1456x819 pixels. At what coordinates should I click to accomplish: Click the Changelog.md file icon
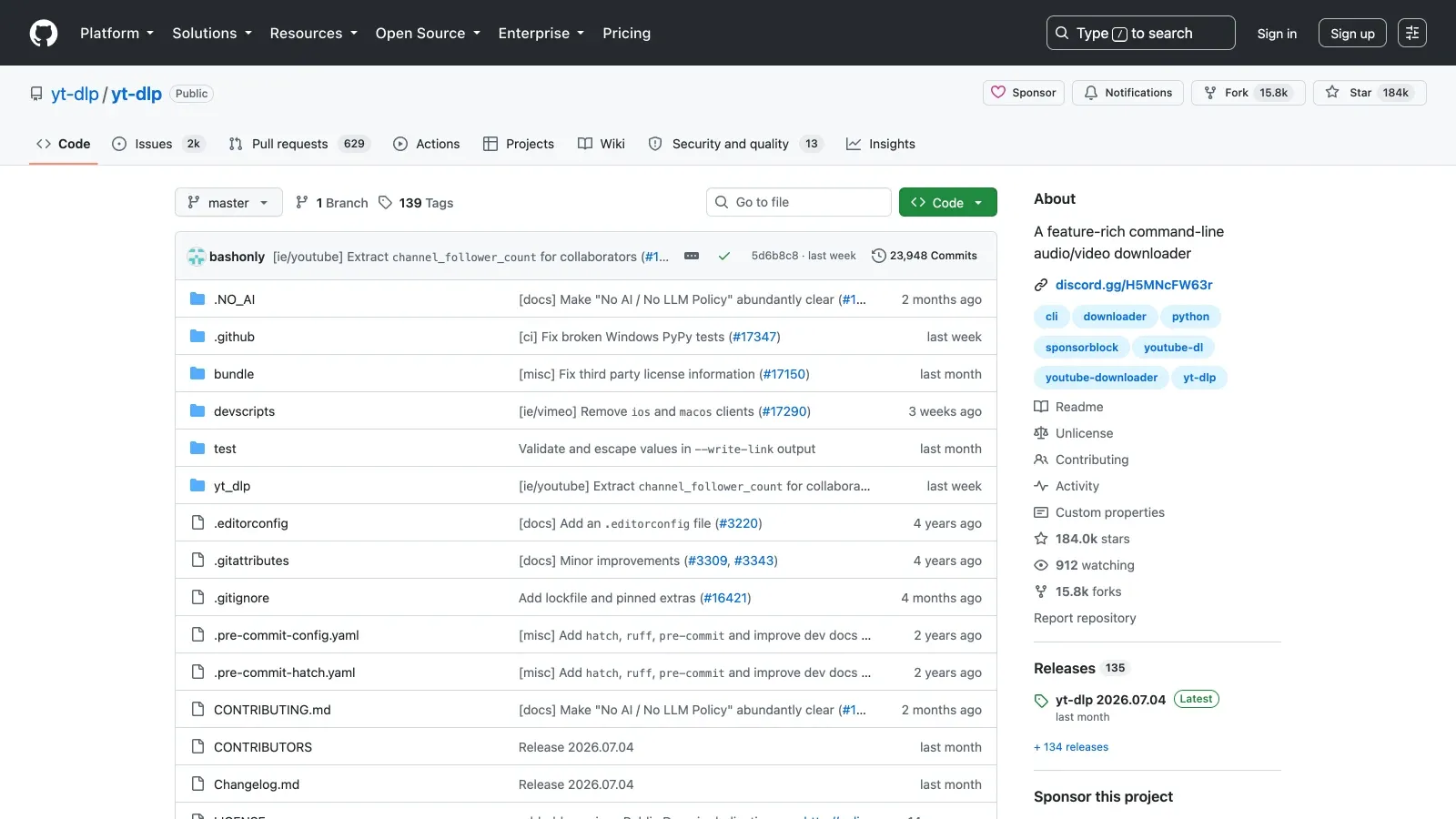[197, 784]
